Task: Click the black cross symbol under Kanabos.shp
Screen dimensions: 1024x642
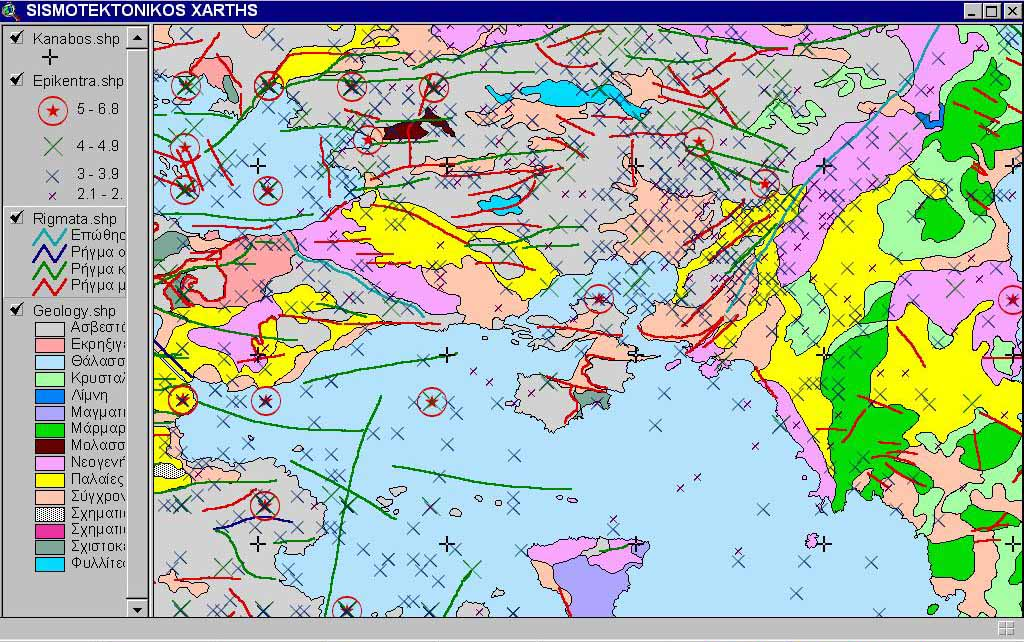Action: click(x=50, y=57)
